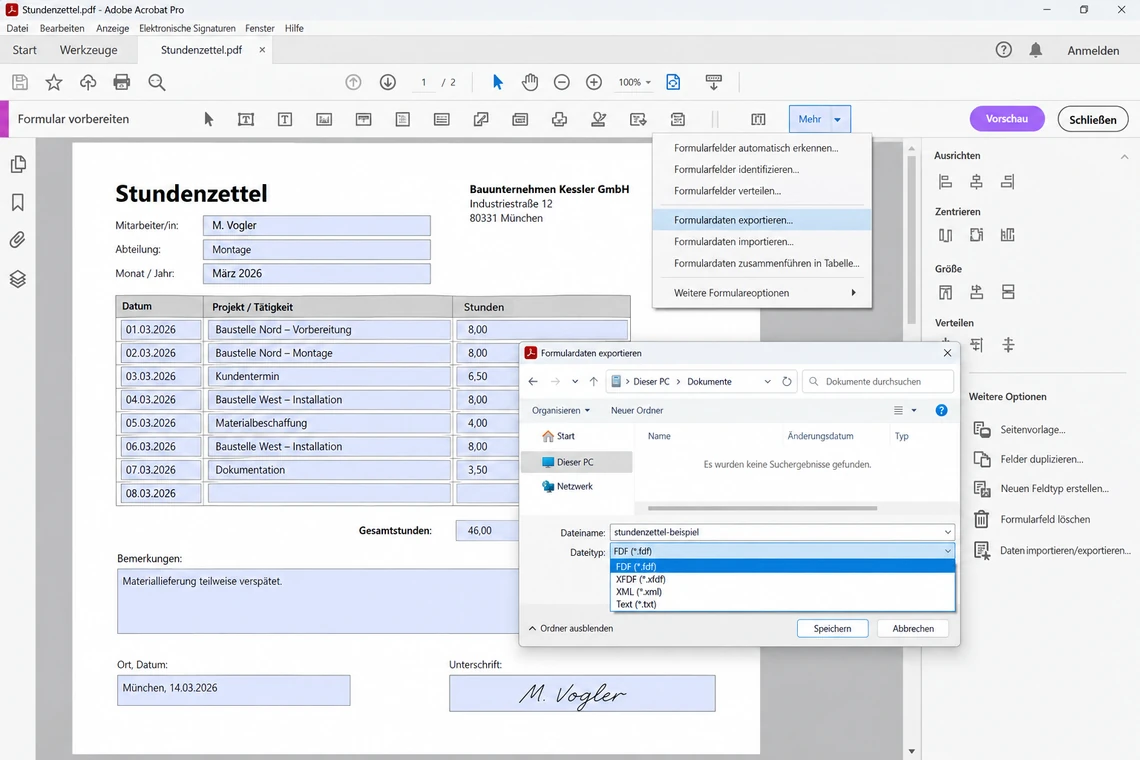Click the link chain icon in form toolbar
1140x760 pixels.
point(481,119)
